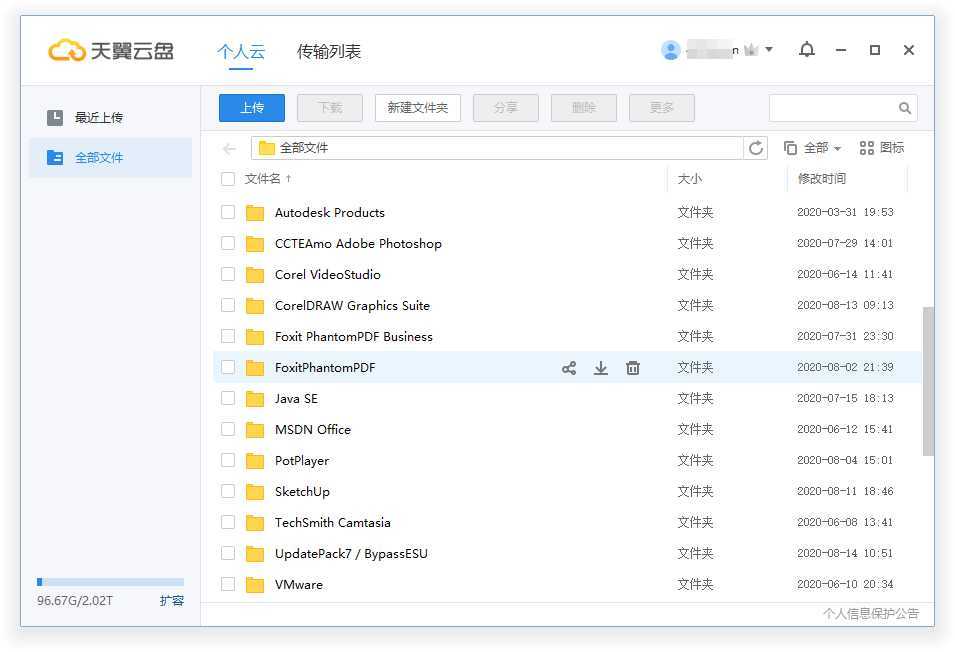Switch to icon view mode
Viewport: 955px width, 652px height.
(882, 147)
